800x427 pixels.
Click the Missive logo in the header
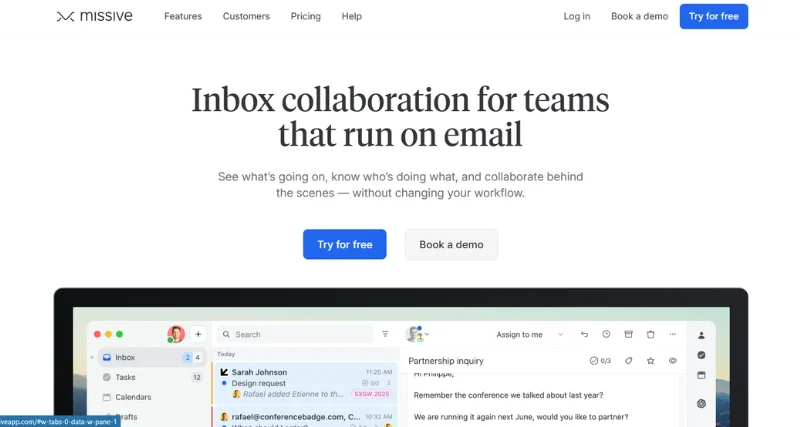pyautogui.click(x=93, y=16)
